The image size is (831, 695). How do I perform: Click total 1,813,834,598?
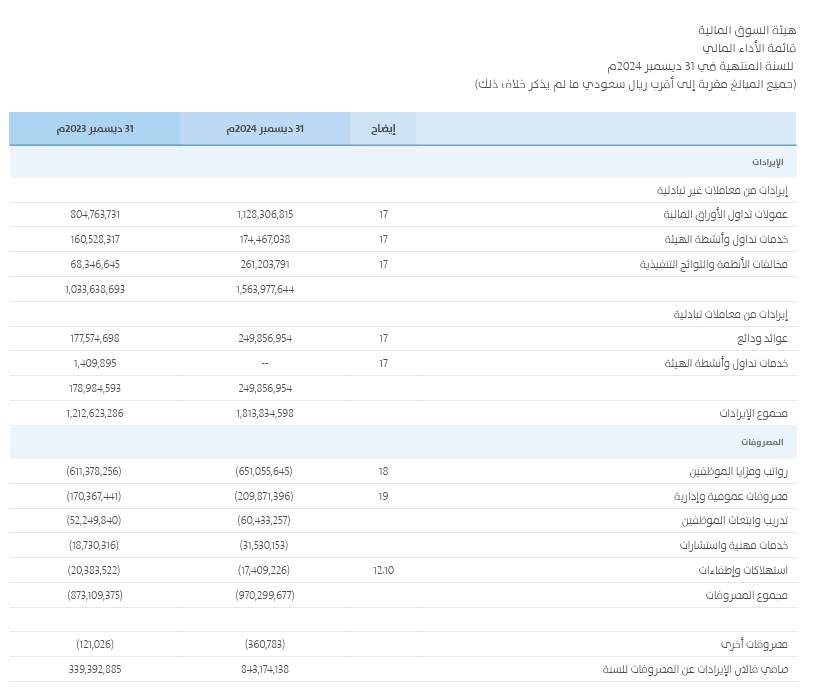(265, 414)
